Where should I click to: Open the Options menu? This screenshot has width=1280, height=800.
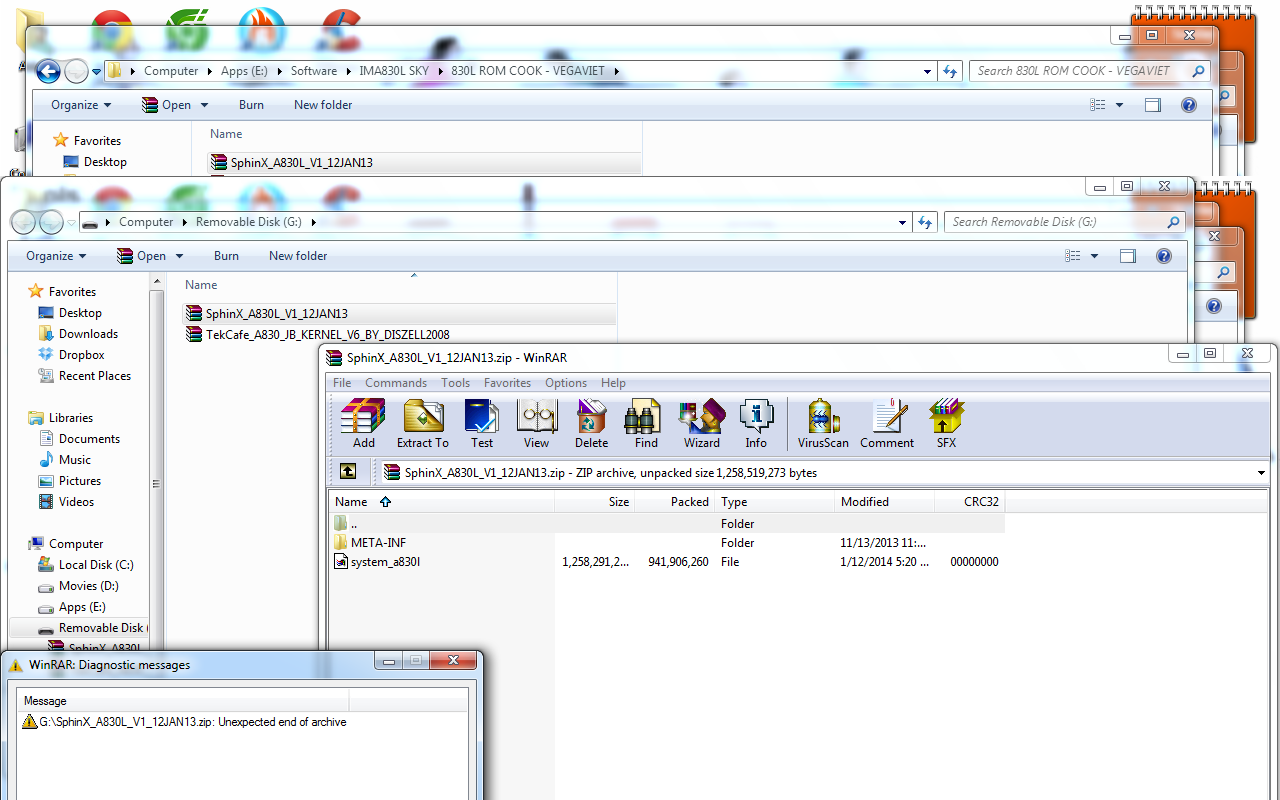point(566,383)
